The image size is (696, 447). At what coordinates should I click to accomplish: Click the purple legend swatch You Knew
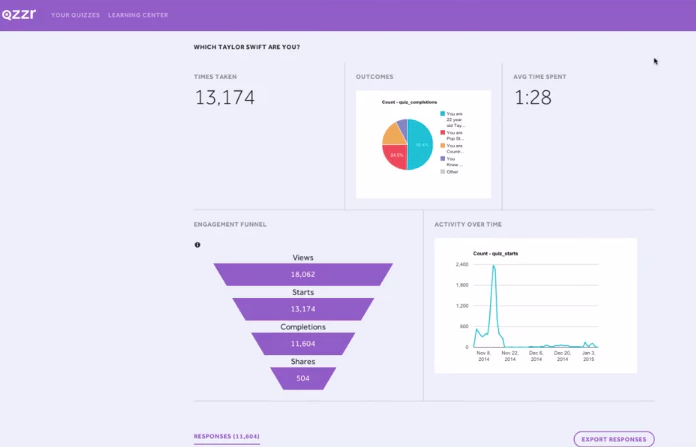(x=443, y=158)
